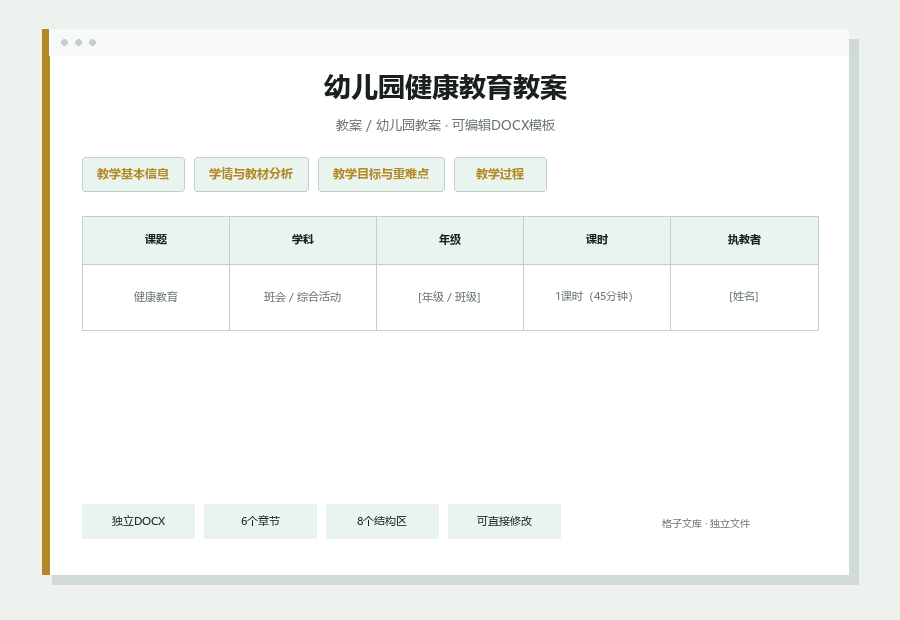The height and width of the screenshot is (620, 900).
Task: Click the [姓名] placeholder cell
Action: click(744, 297)
